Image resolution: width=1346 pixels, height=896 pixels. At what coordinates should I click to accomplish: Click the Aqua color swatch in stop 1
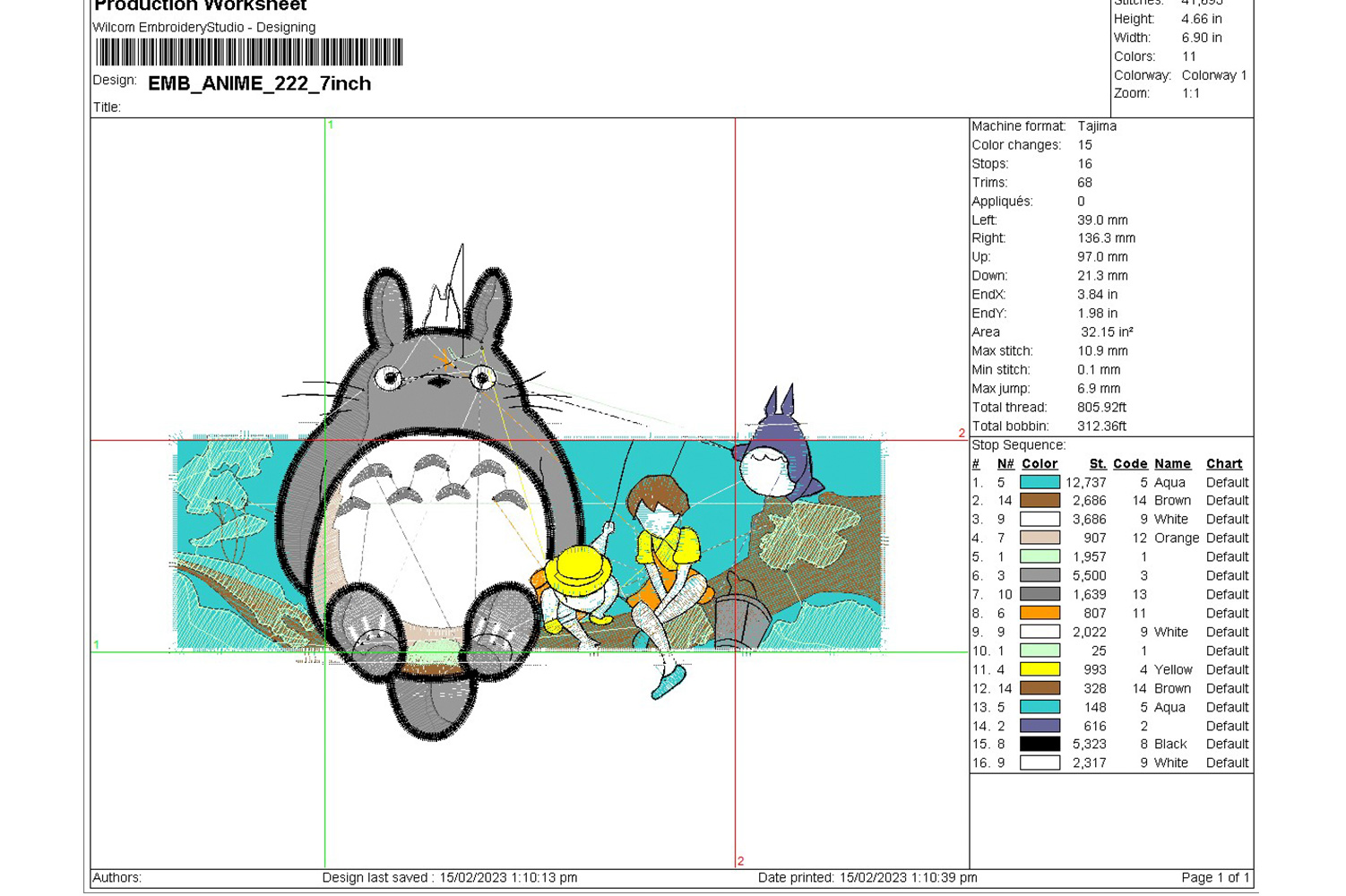click(x=1040, y=482)
